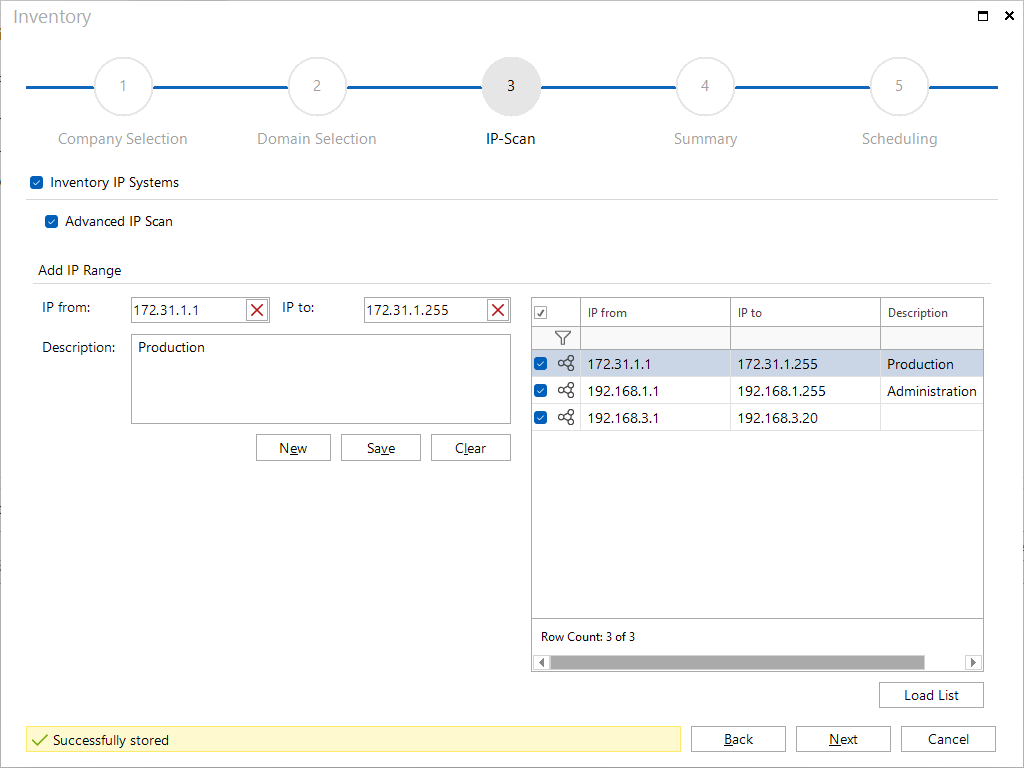Toggle the select-all checkbox in grid header
Image resolution: width=1024 pixels, height=768 pixels.
point(541,313)
